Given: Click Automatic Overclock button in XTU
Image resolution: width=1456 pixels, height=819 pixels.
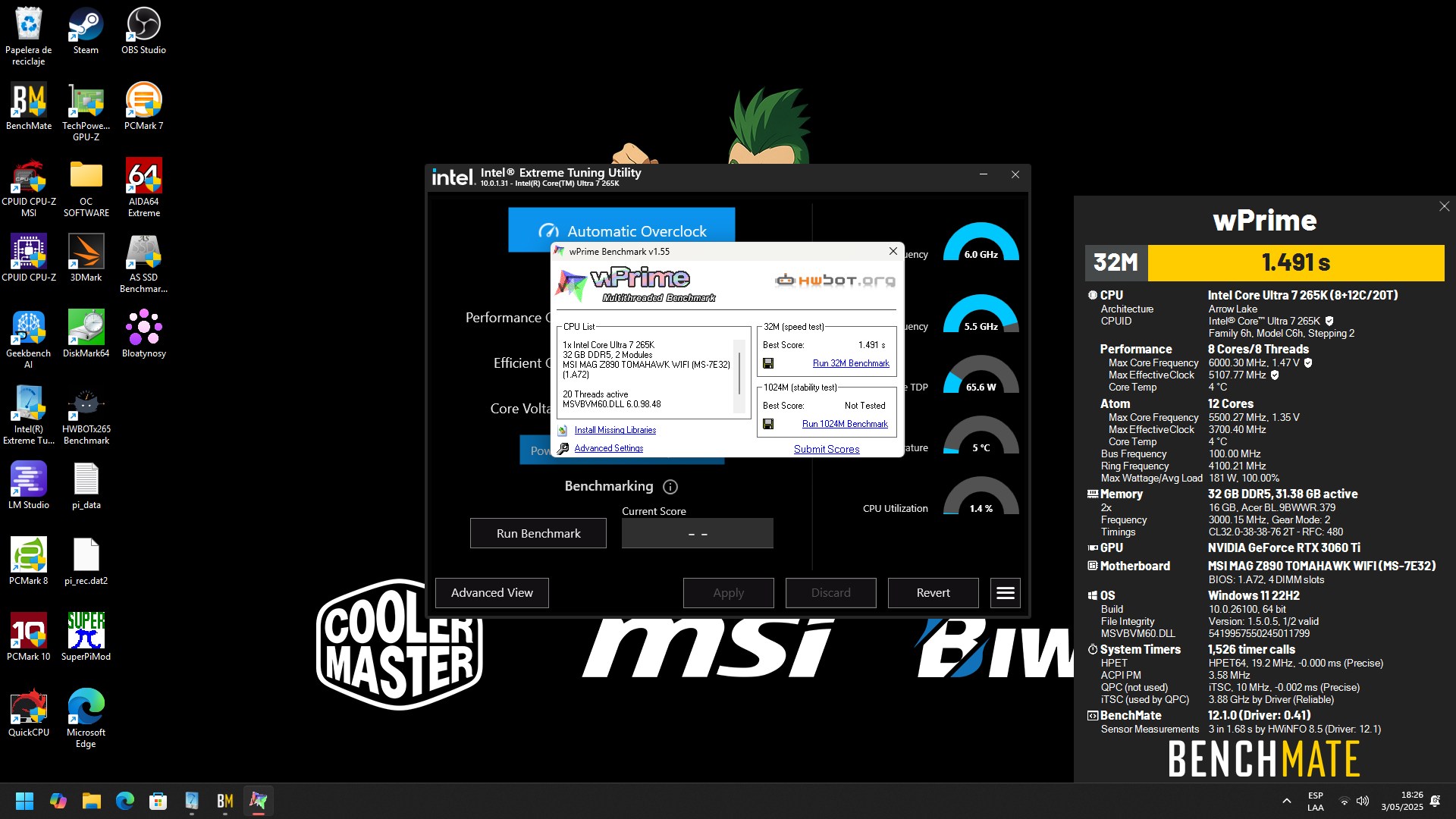Looking at the screenshot, I should click(622, 231).
